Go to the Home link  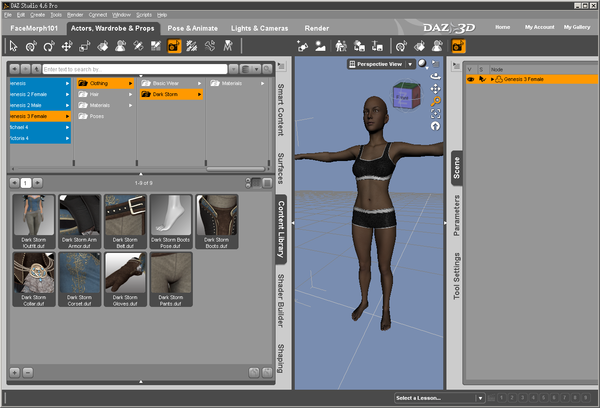[x=502, y=27]
